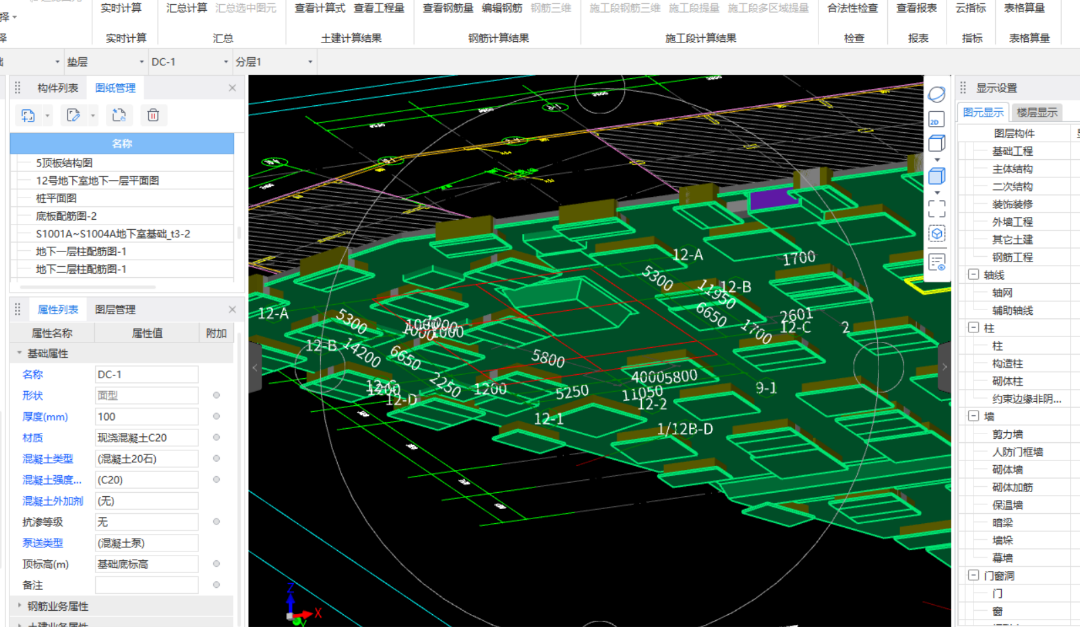Toggle 附加 option for 抗渗等级 row
Image resolution: width=1080 pixels, height=627 pixels.
pos(216,522)
